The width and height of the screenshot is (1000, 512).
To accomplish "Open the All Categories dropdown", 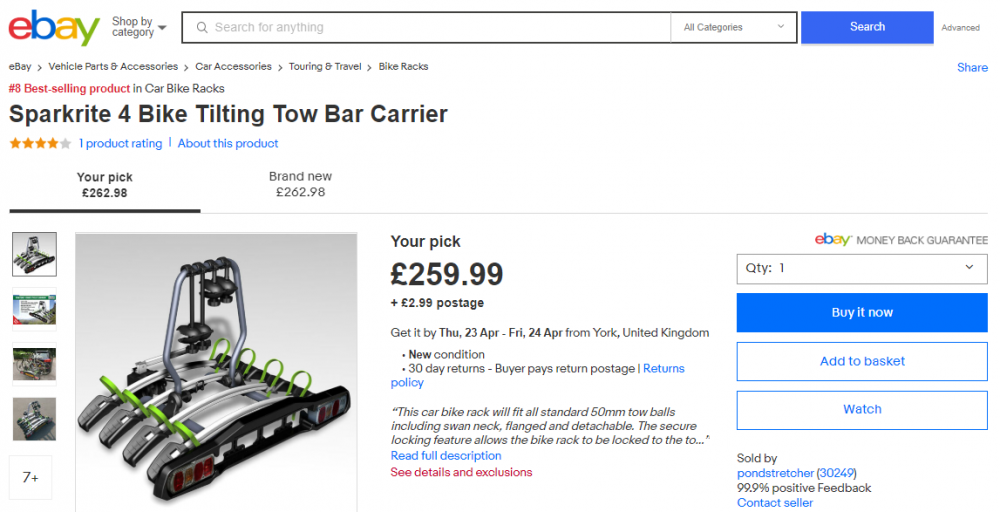I will [x=733, y=27].
